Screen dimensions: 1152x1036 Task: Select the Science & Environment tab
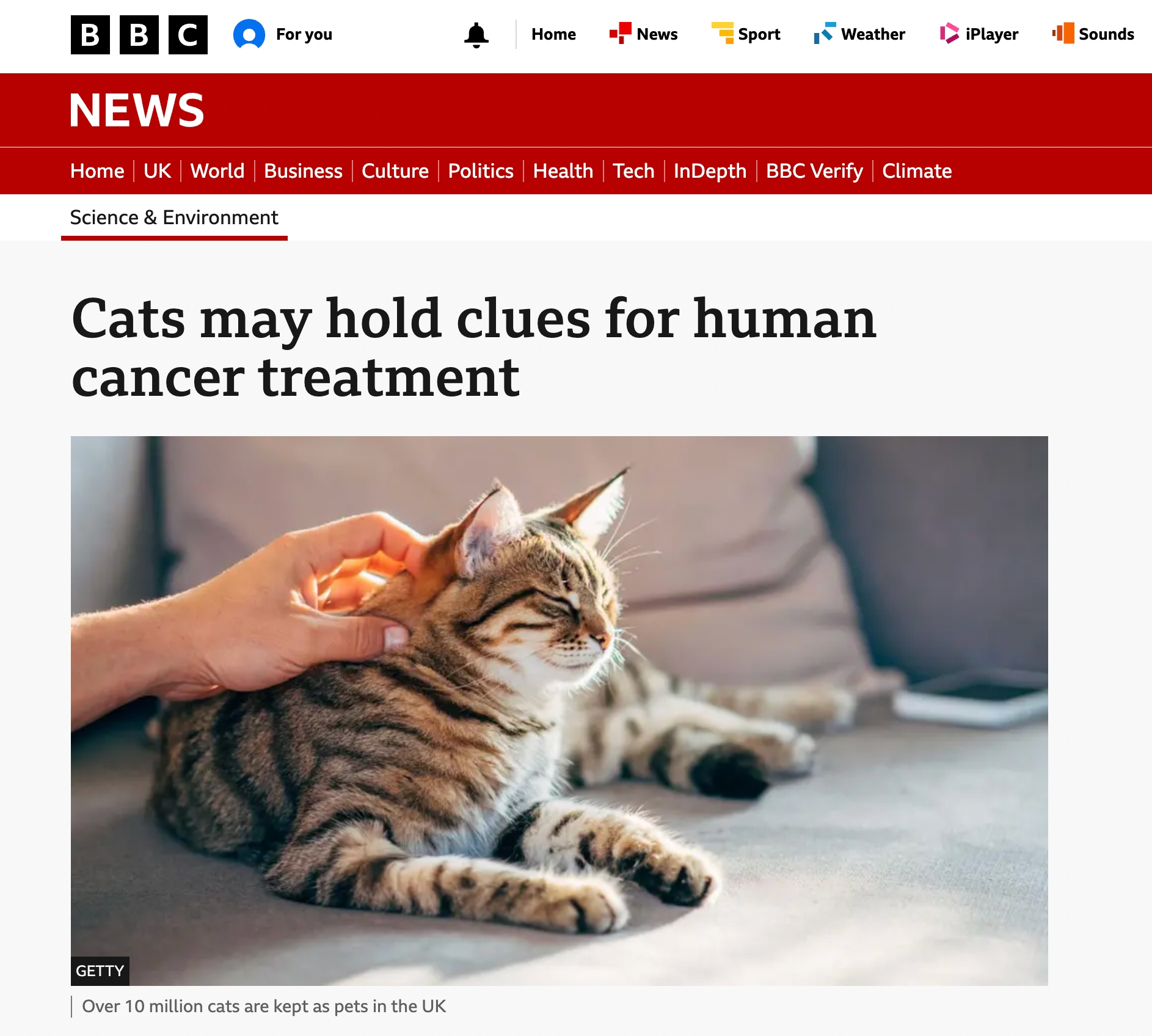point(174,217)
